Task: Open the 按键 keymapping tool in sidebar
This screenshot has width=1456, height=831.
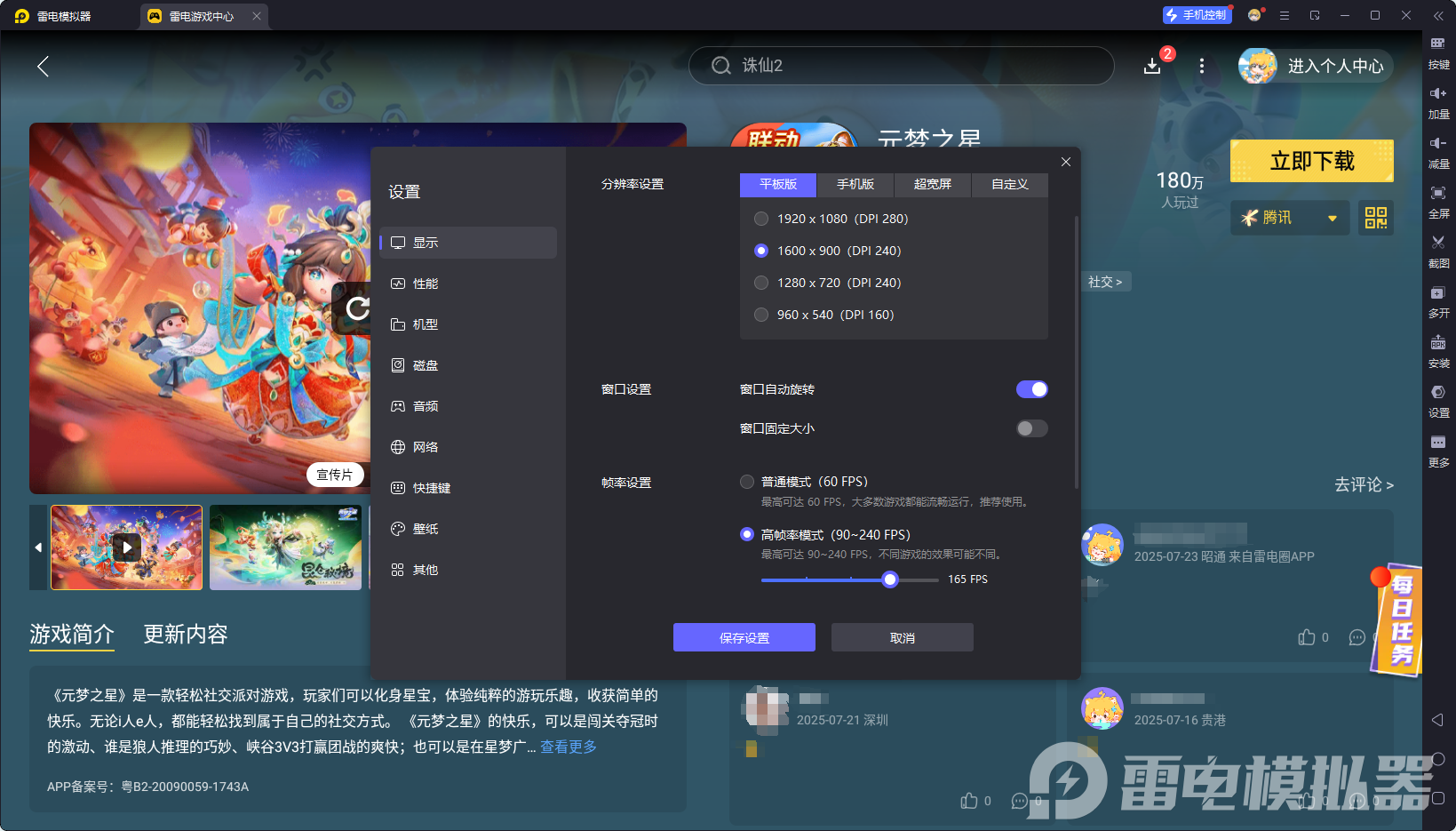Action: tap(1438, 52)
